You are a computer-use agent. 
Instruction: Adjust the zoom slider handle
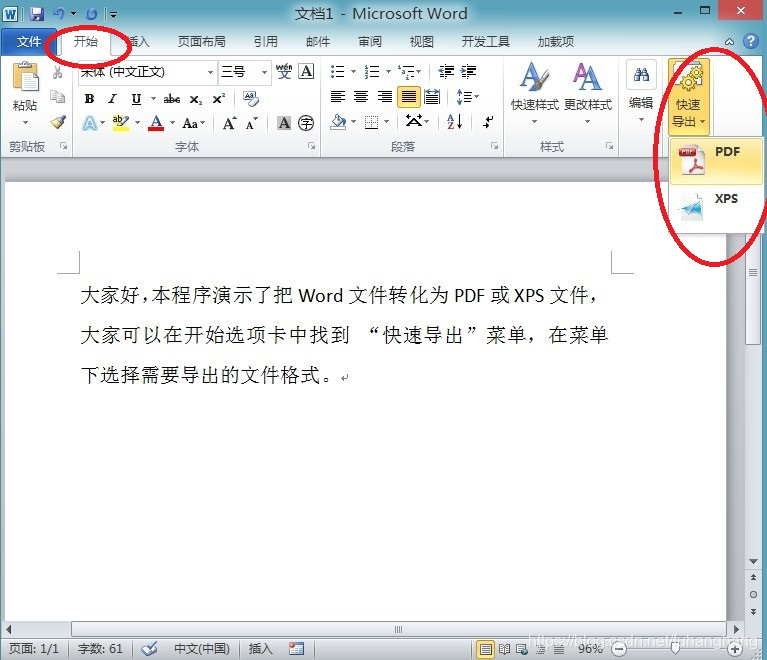[x=675, y=649]
